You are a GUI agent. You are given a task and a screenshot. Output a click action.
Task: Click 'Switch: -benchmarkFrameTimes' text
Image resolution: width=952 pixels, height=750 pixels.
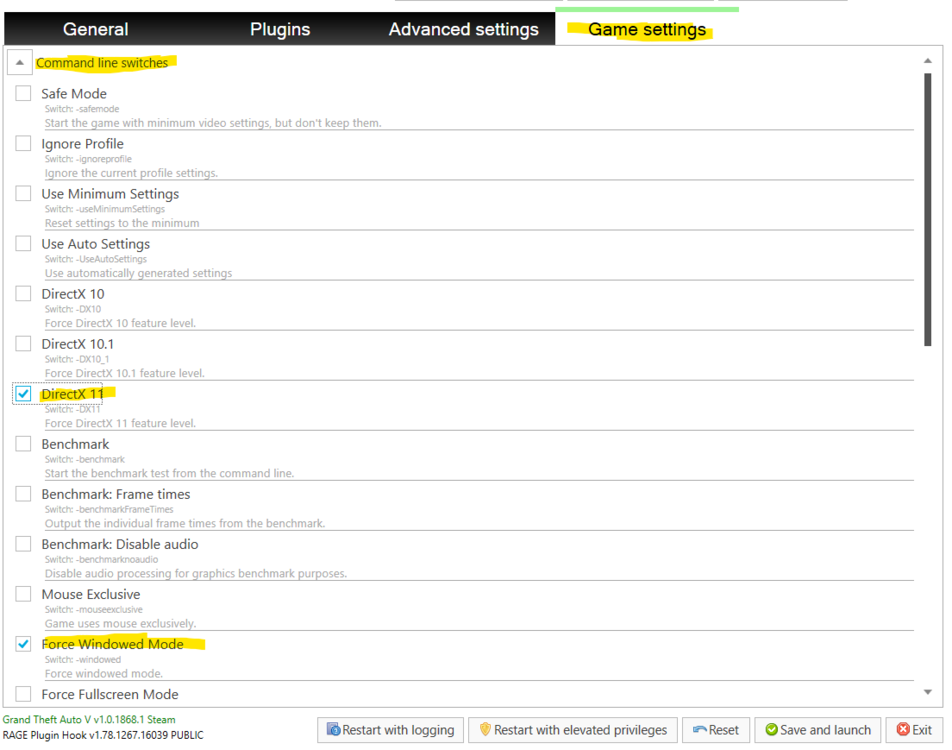click(x=109, y=510)
